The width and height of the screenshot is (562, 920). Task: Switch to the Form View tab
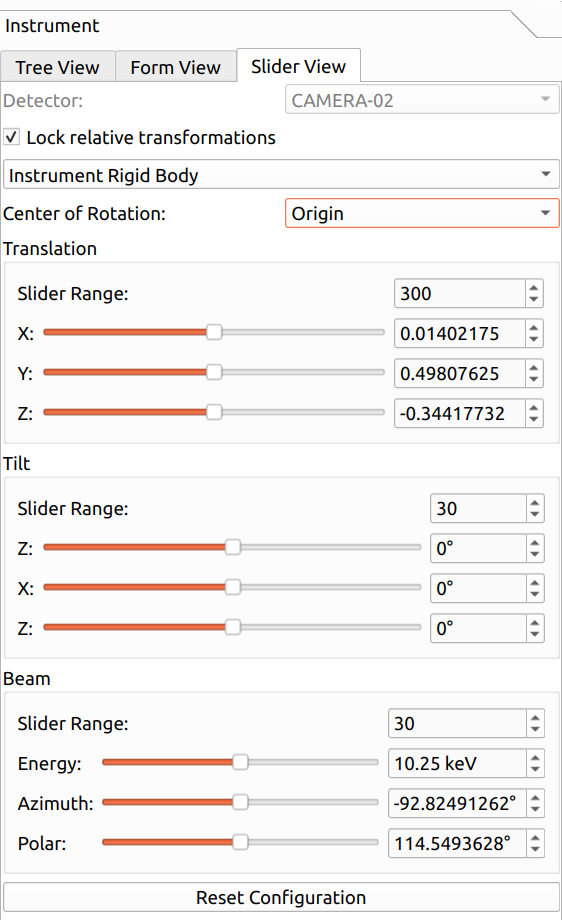point(175,67)
